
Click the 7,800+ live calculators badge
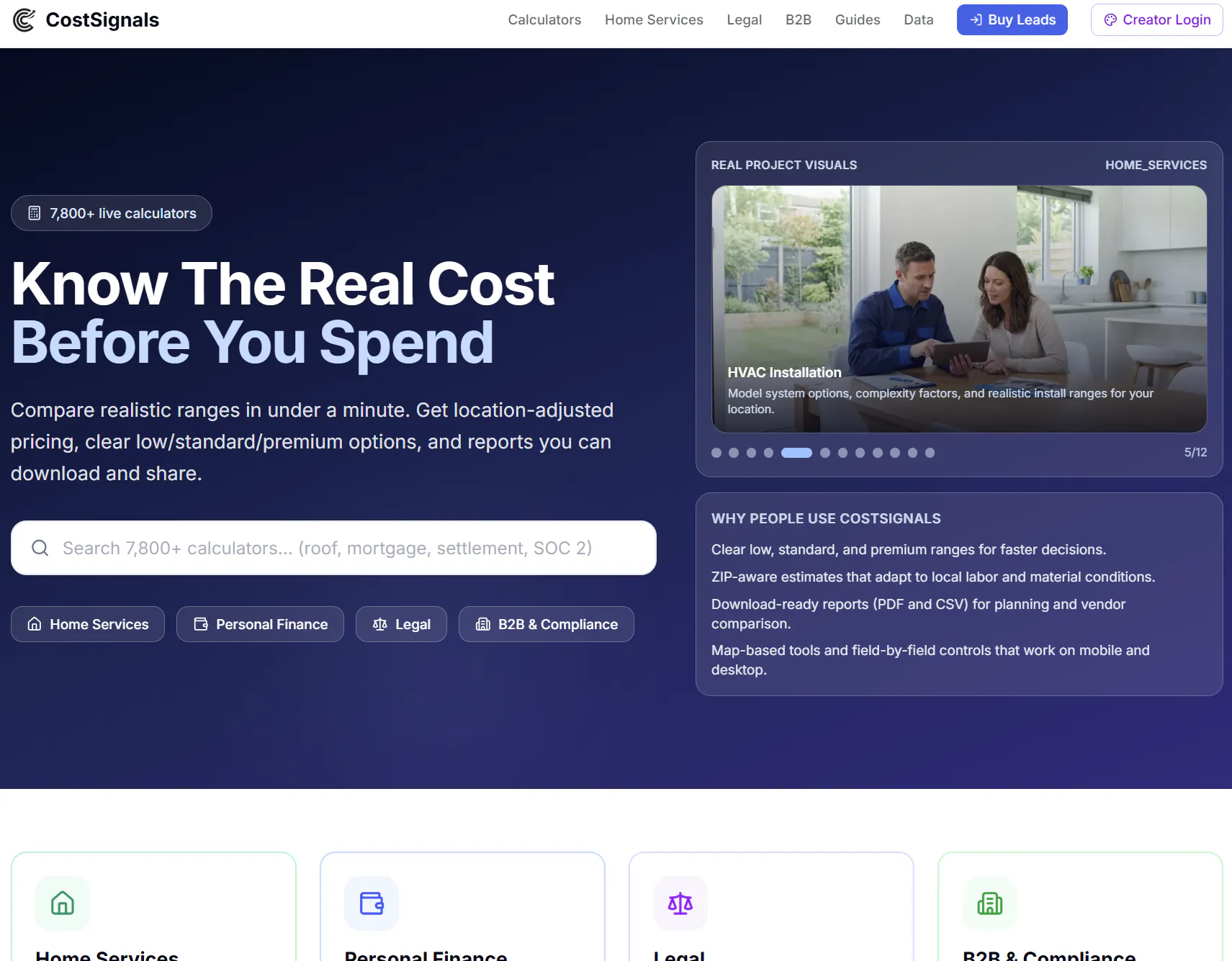(112, 213)
